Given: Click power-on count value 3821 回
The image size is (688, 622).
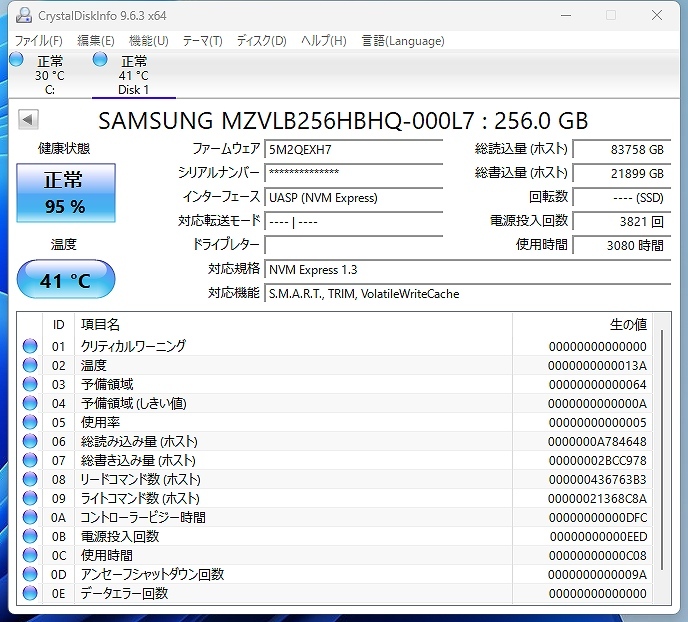Looking at the screenshot, I should [622, 222].
